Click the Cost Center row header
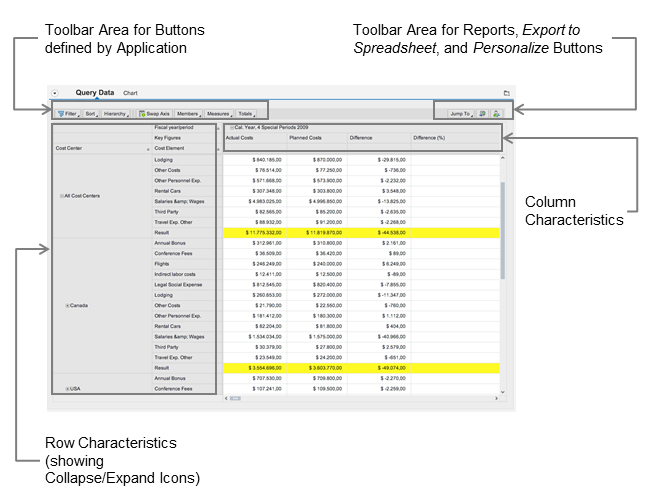Screen dimensions: 660x502 tap(101, 149)
